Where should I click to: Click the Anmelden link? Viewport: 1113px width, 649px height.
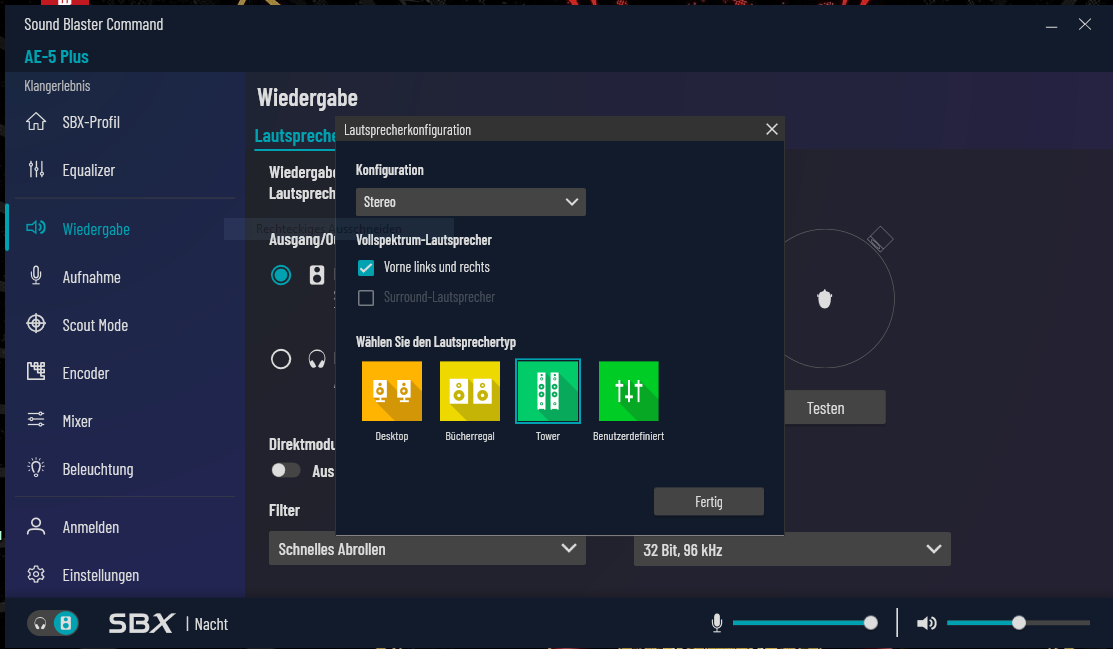[x=91, y=527]
